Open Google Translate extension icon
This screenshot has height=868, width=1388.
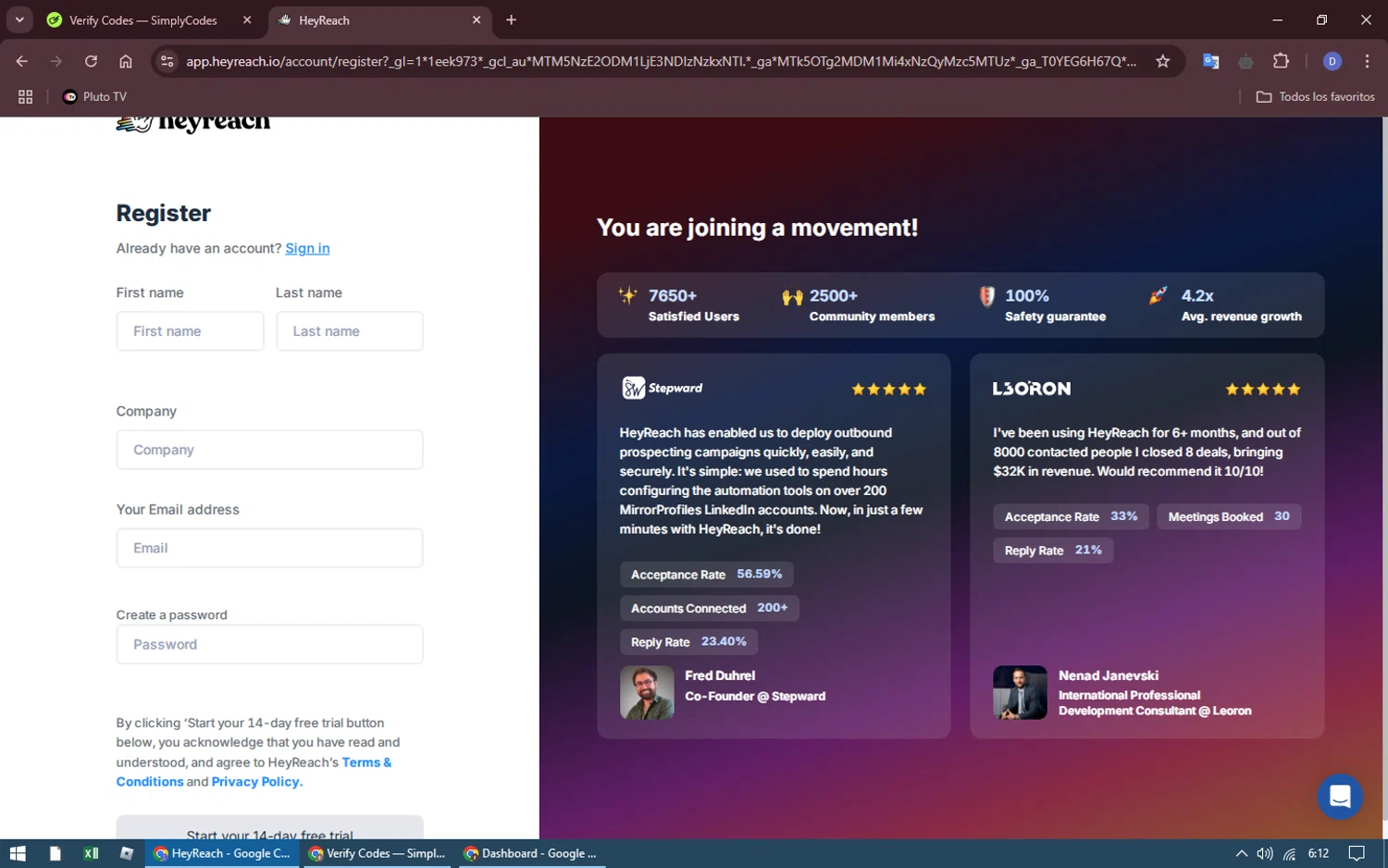[1210, 61]
